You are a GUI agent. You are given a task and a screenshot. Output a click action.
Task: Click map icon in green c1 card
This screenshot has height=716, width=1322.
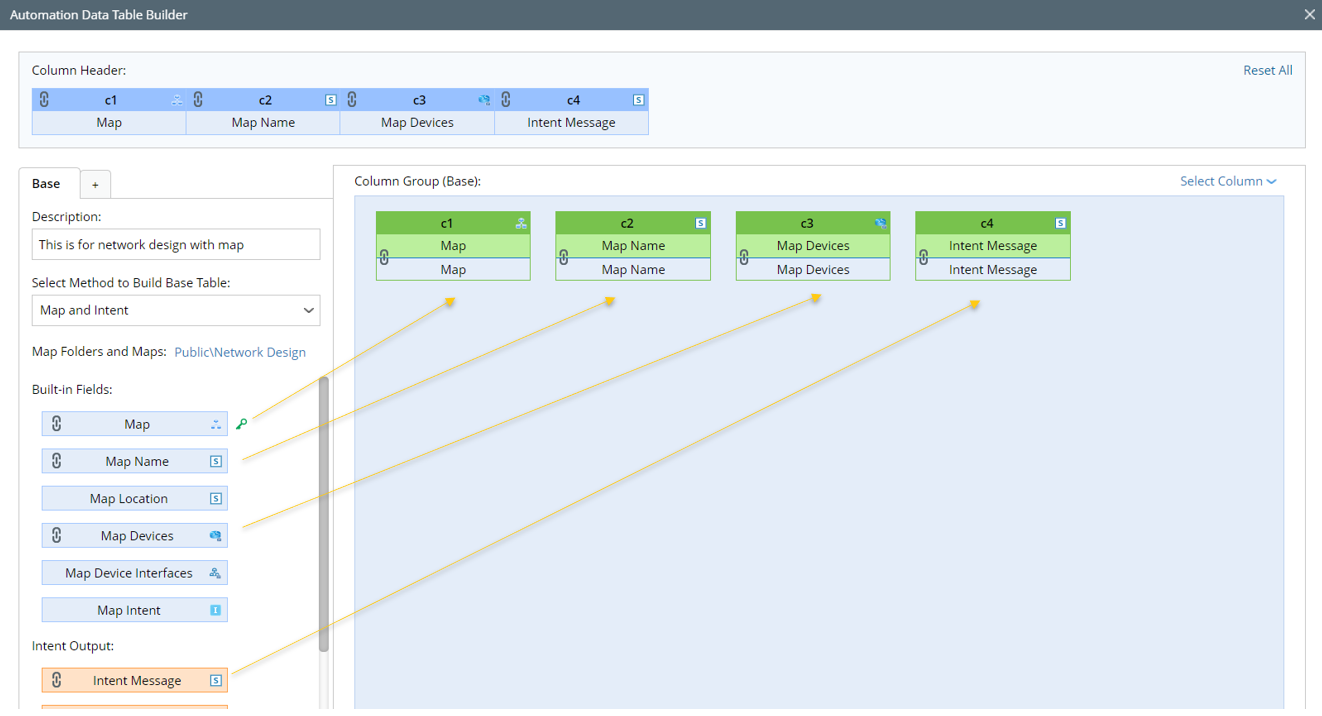pyautogui.click(x=521, y=223)
